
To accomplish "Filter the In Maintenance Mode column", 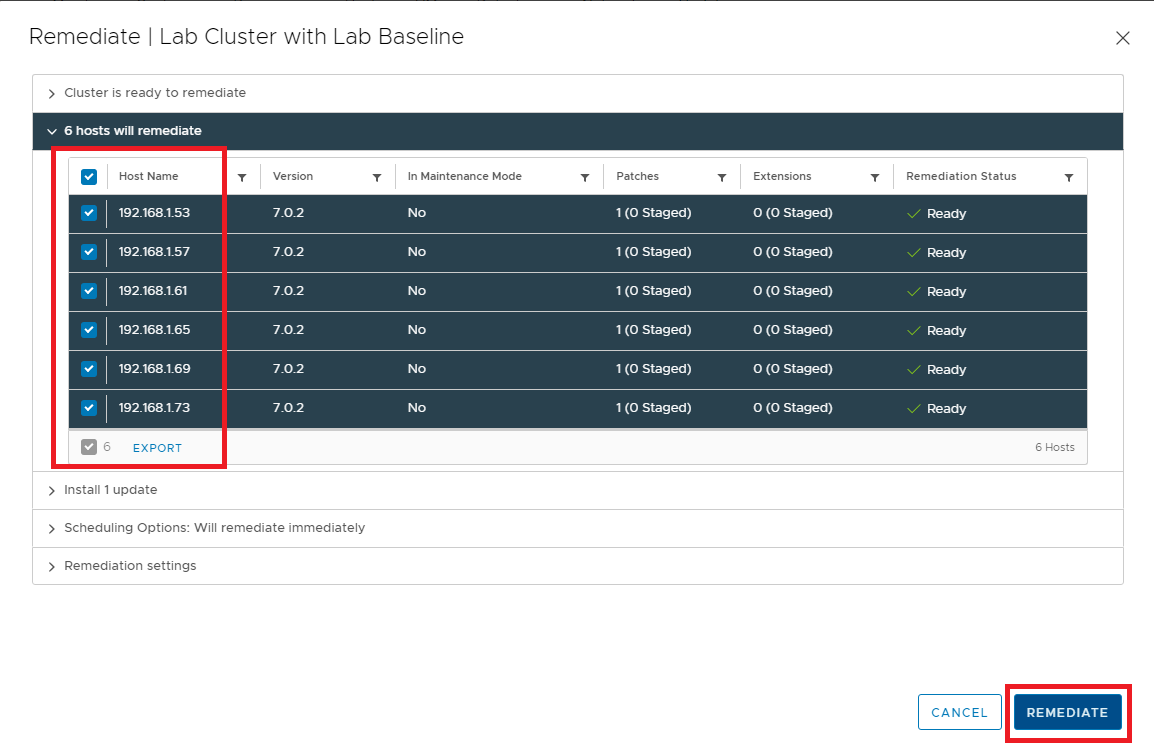I will click(585, 177).
